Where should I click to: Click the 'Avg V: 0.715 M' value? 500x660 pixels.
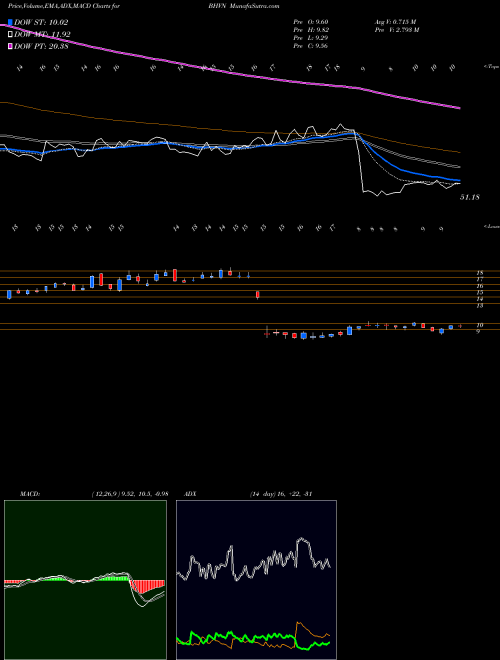pos(395,22)
